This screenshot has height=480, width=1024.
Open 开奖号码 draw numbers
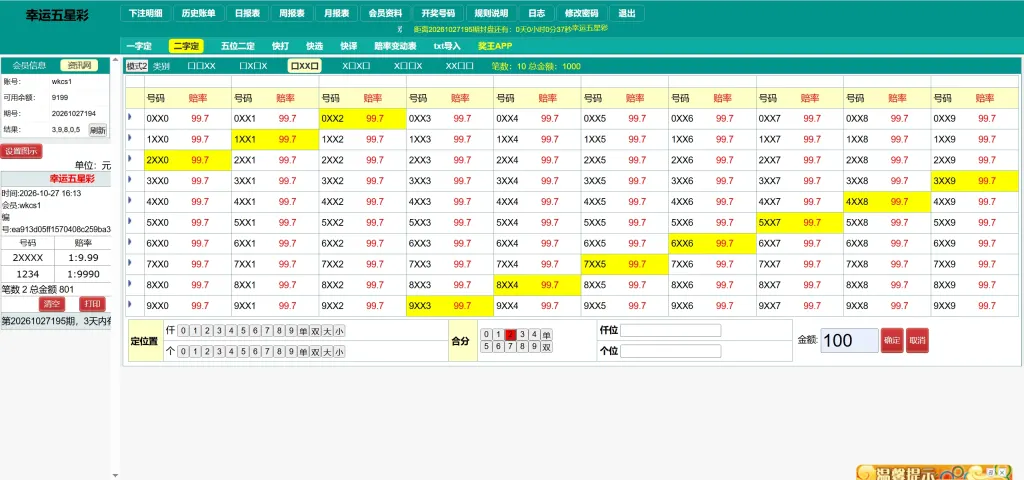pos(439,13)
